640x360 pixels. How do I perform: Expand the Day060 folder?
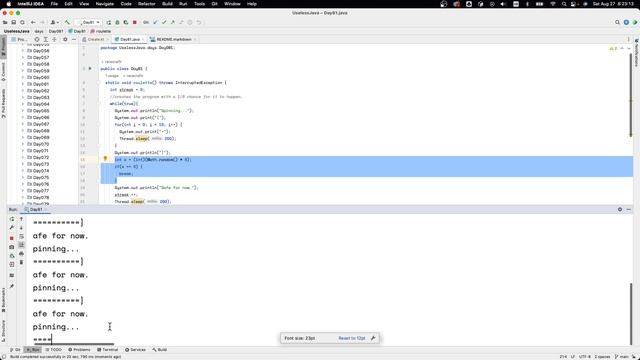[23, 78]
